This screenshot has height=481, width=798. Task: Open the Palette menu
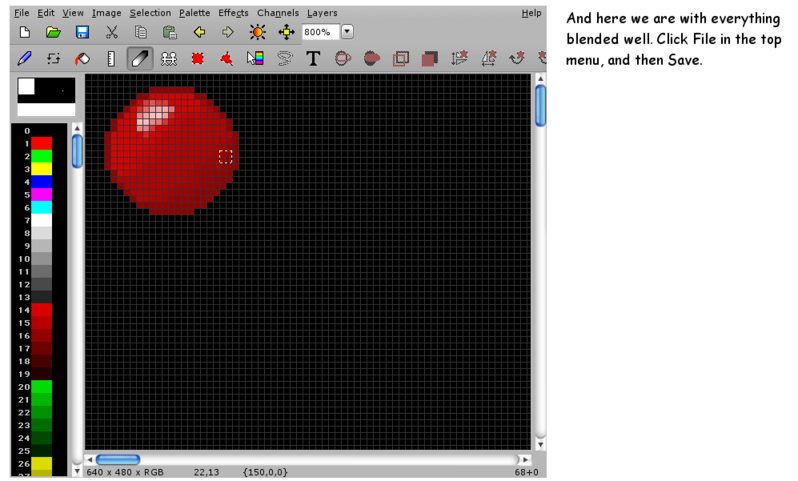click(x=194, y=13)
